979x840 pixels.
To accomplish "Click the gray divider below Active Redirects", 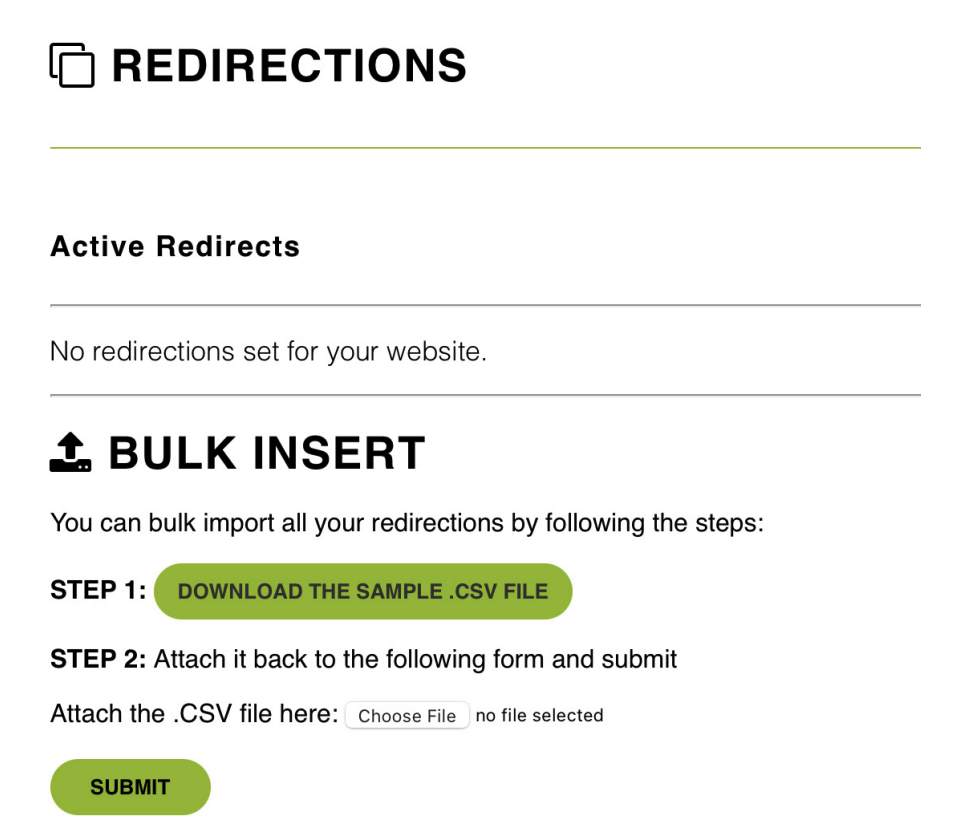I will [485, 305].
